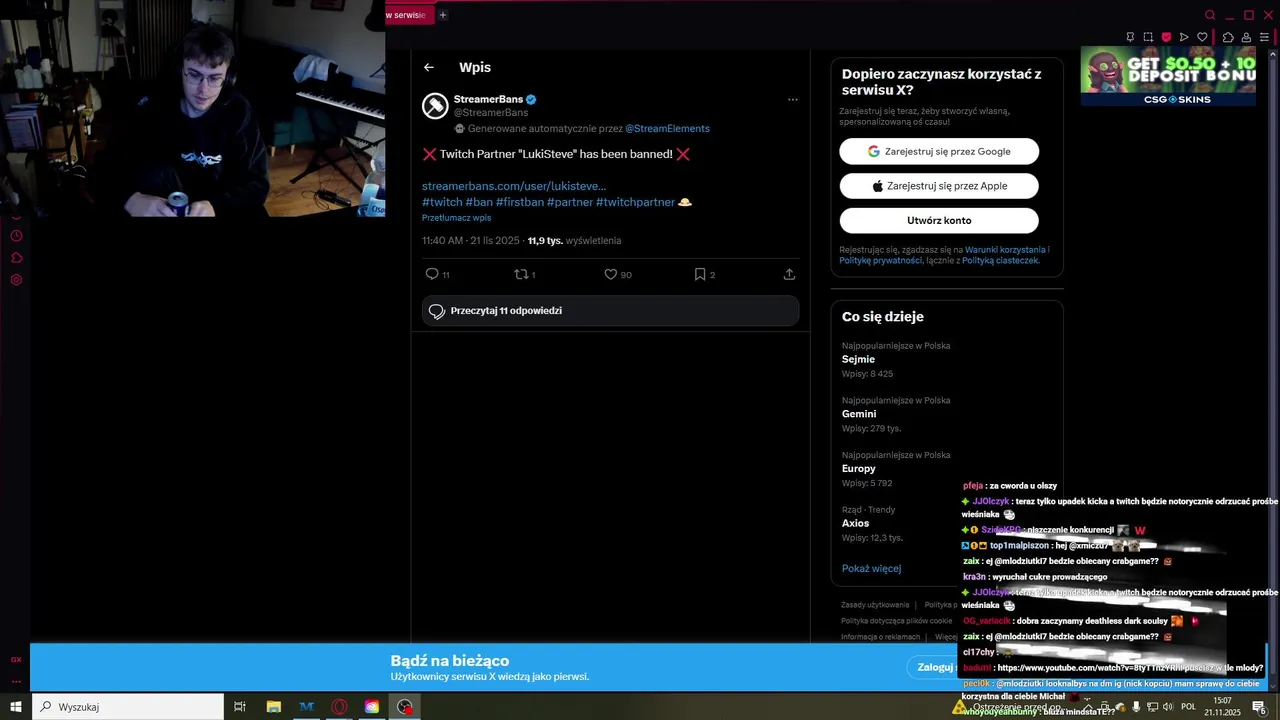Open the taskbar clock showing 15:07
The width and height of the screenshot is (1280, 720).
(1222, 707)
